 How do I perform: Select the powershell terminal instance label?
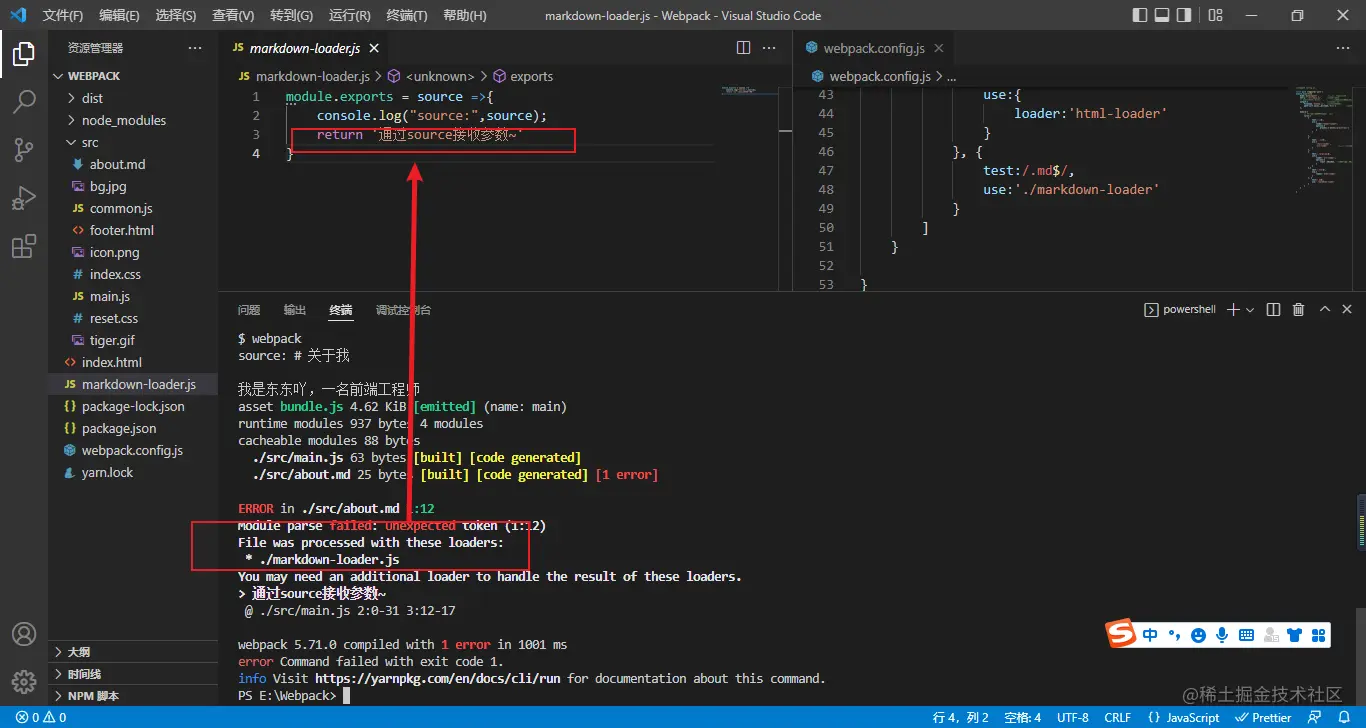tap(1180, 310)
